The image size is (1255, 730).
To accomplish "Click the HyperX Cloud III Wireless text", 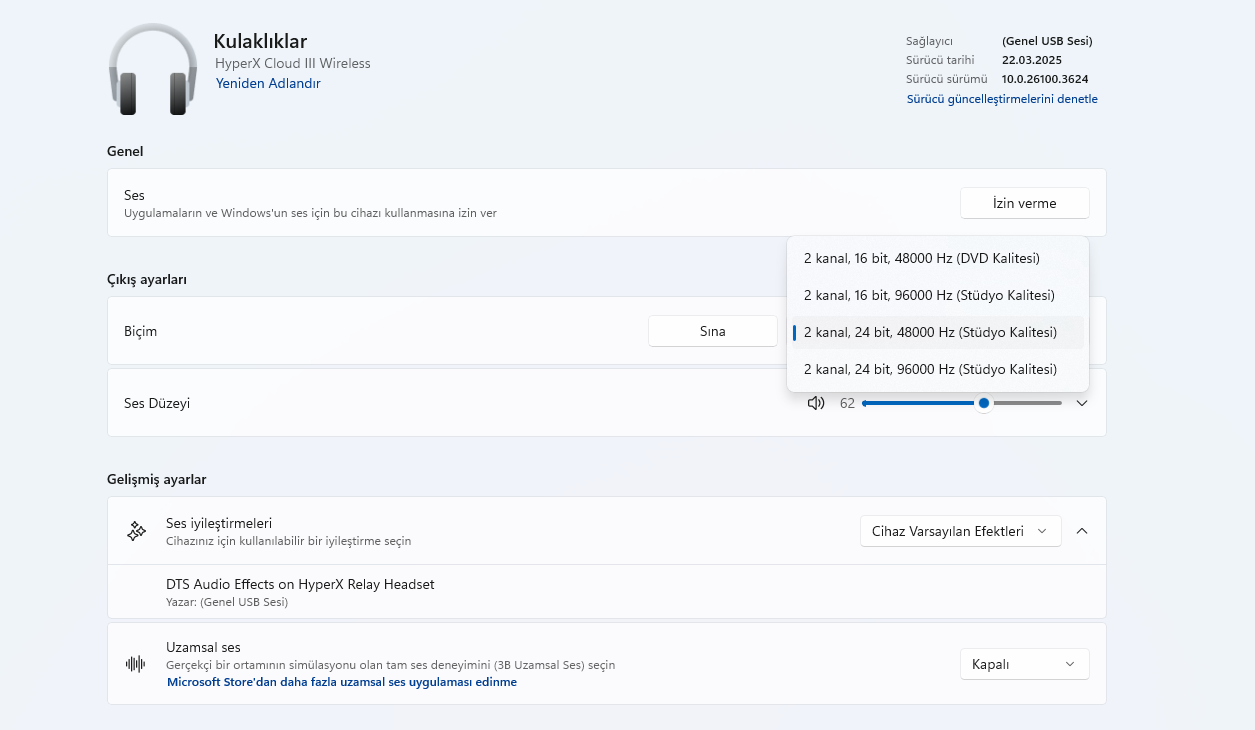I will 293,63.
